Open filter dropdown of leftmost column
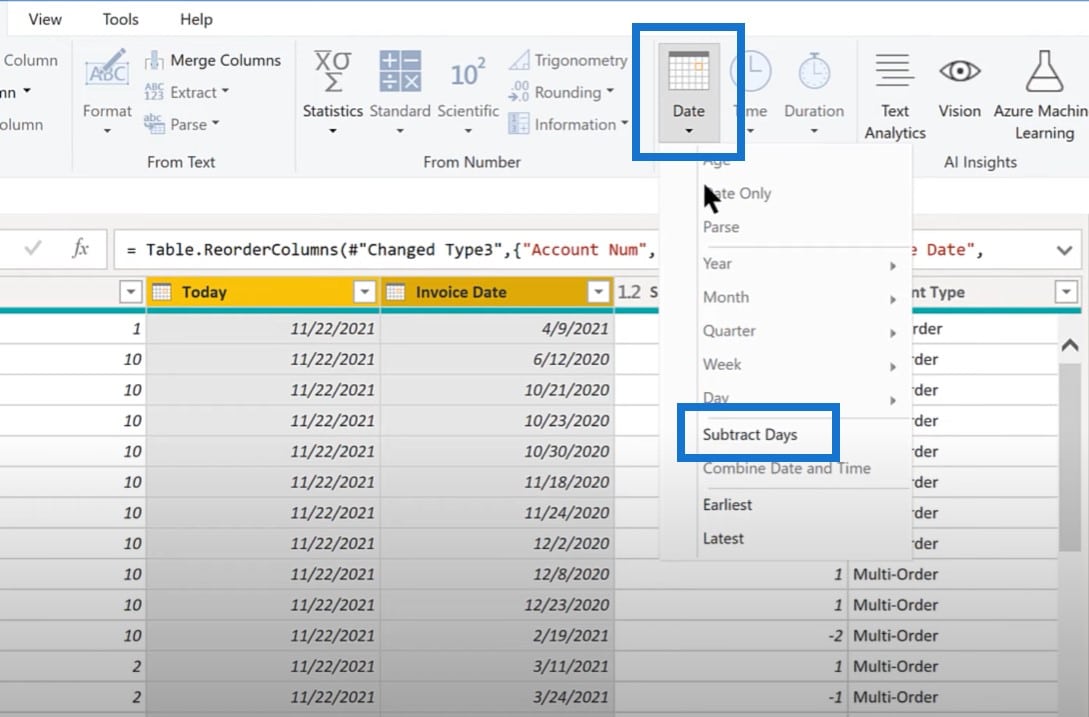The width and height of the screenshot is (1089, 717). (131, 292)
